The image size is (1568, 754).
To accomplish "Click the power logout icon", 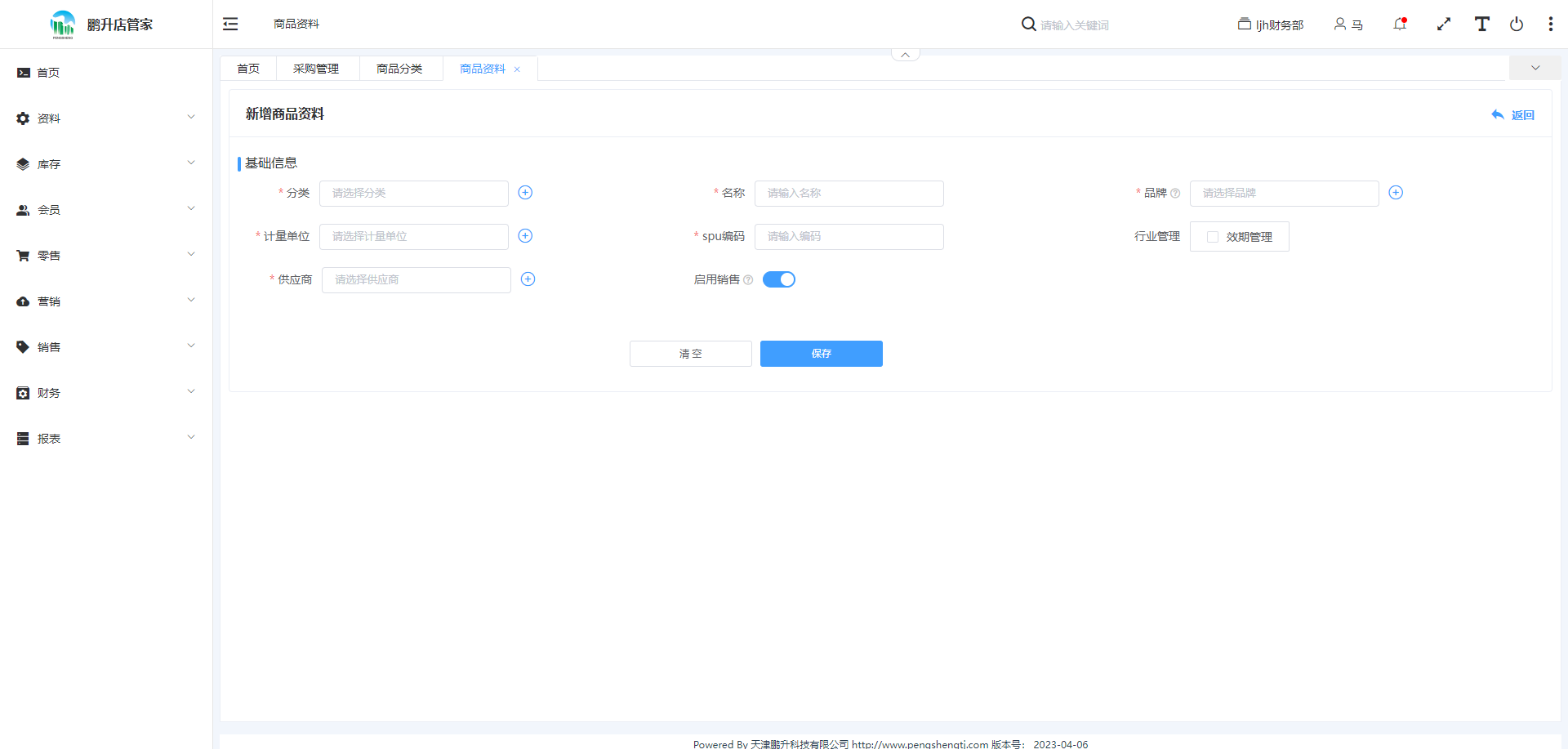I will point(1517,24).
